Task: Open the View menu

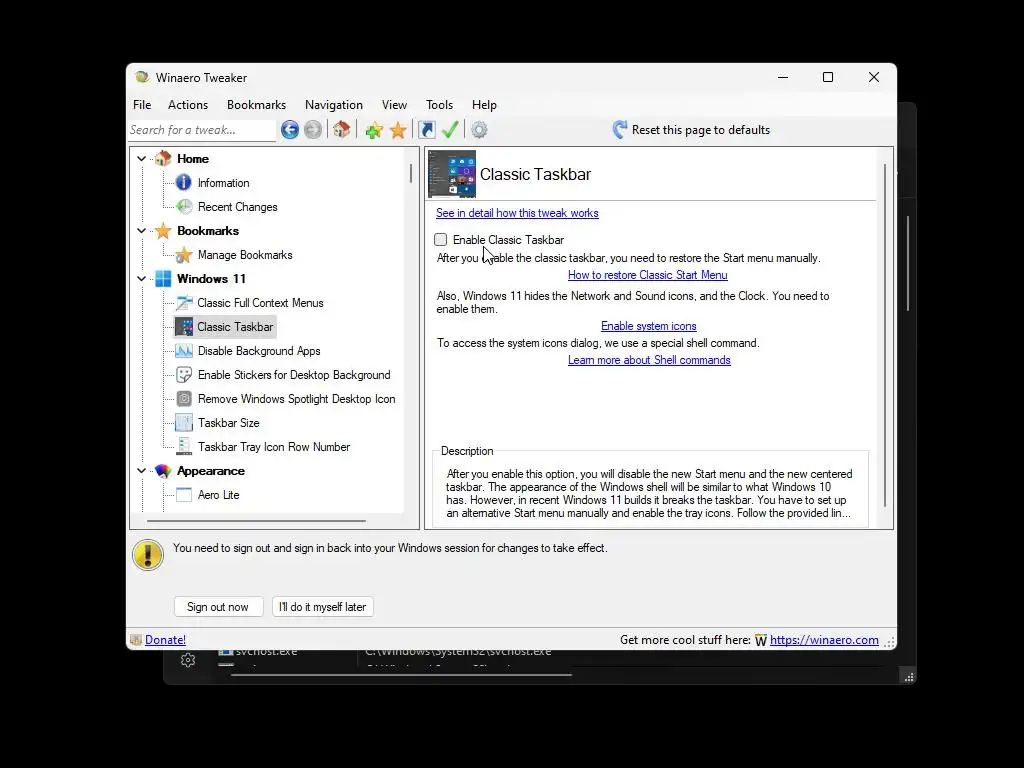Action: pyautogui.click(x=394, y=104)
